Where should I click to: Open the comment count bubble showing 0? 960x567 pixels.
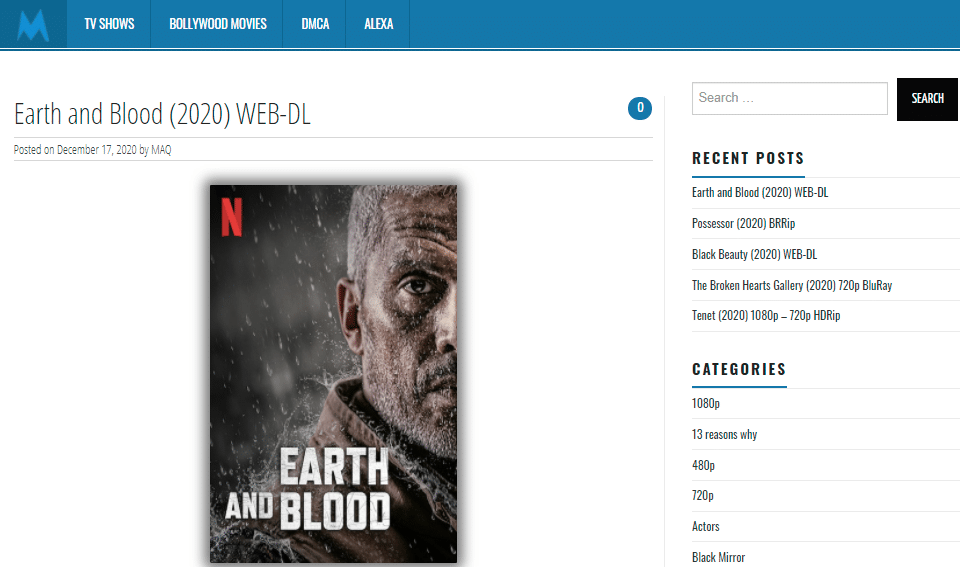click(x=640, y=108)
